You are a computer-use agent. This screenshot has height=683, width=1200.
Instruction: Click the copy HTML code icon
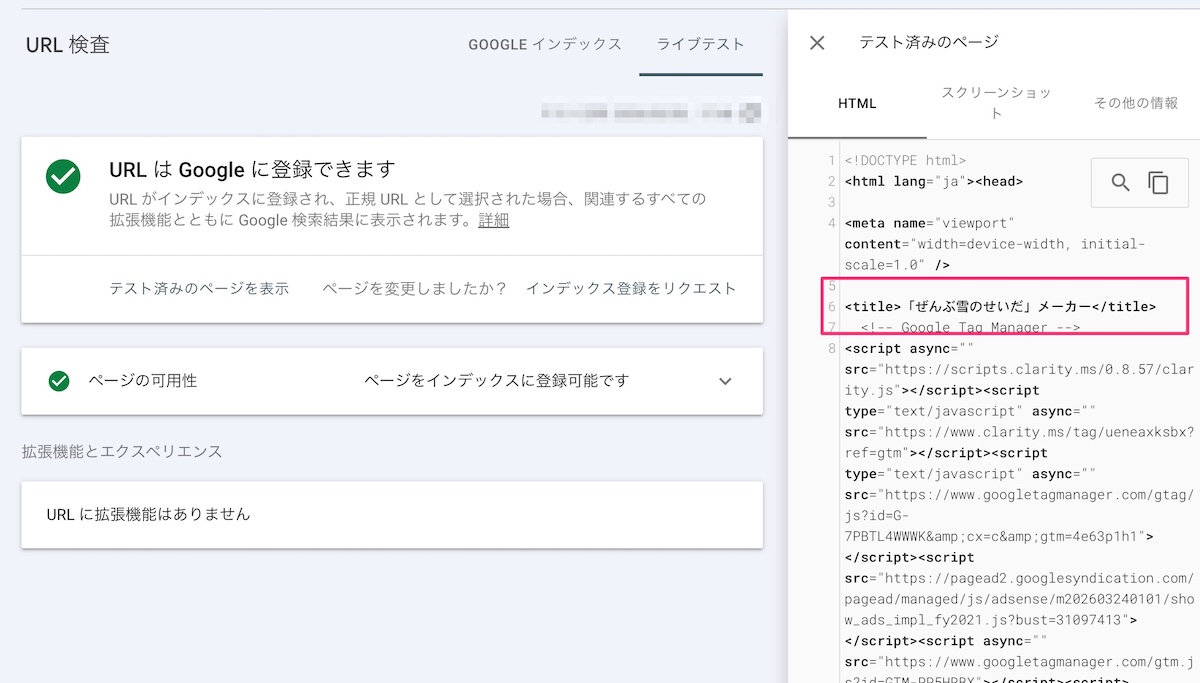click(x=1158, y=183)
